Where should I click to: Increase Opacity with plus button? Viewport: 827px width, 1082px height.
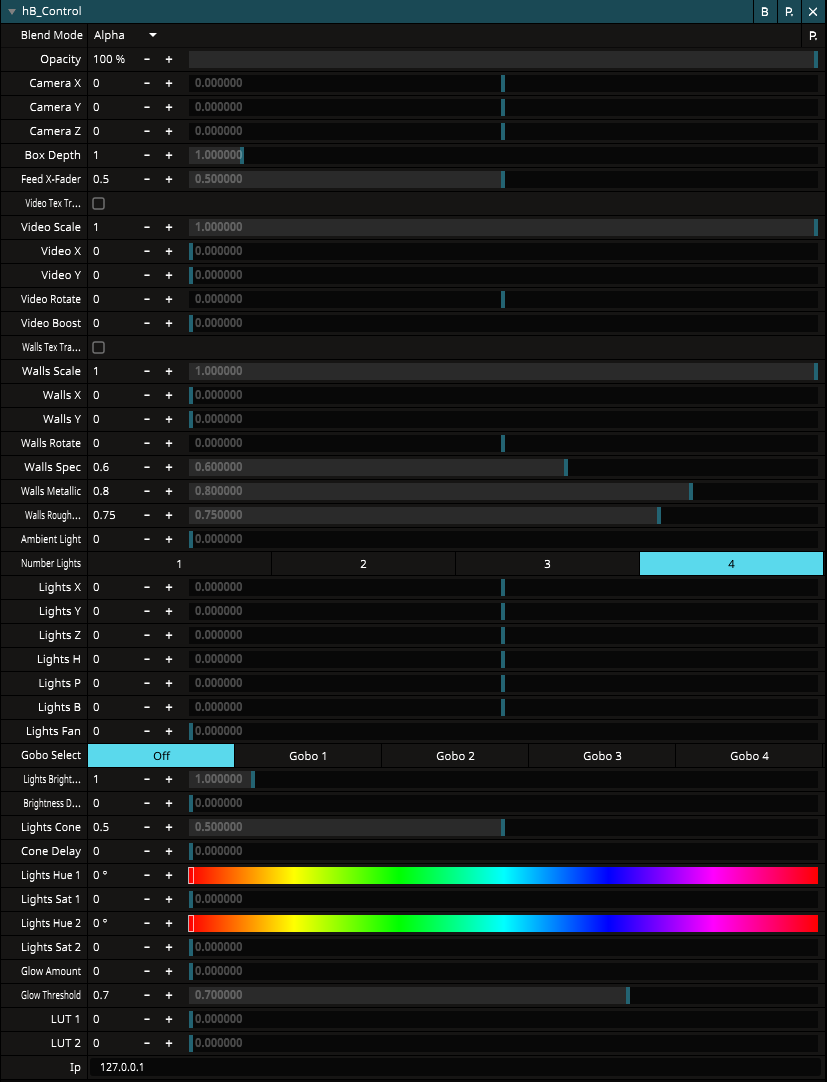click(x=168, y=59)
